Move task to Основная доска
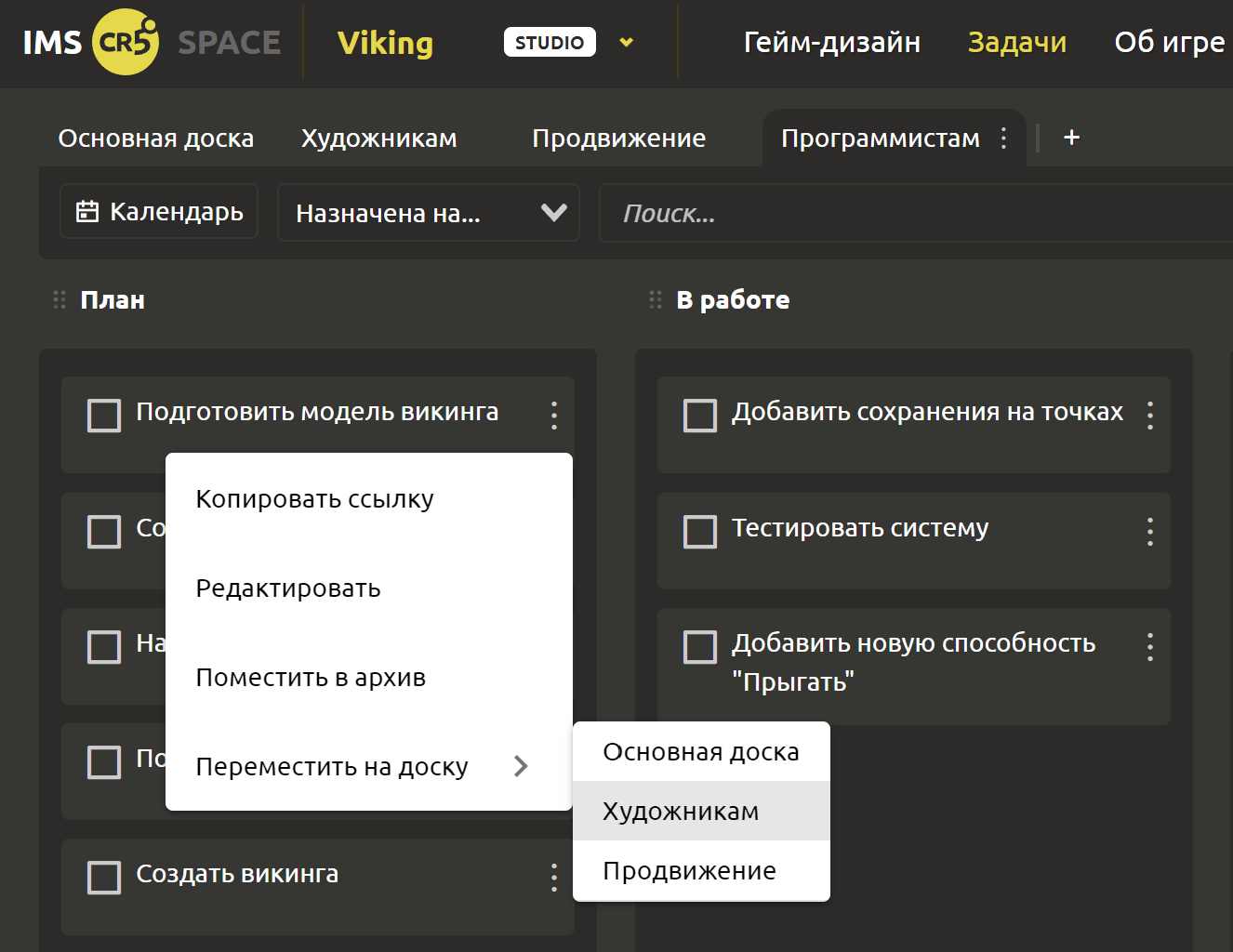Screen dimensions: 1233x952 (x=701, y=752)
